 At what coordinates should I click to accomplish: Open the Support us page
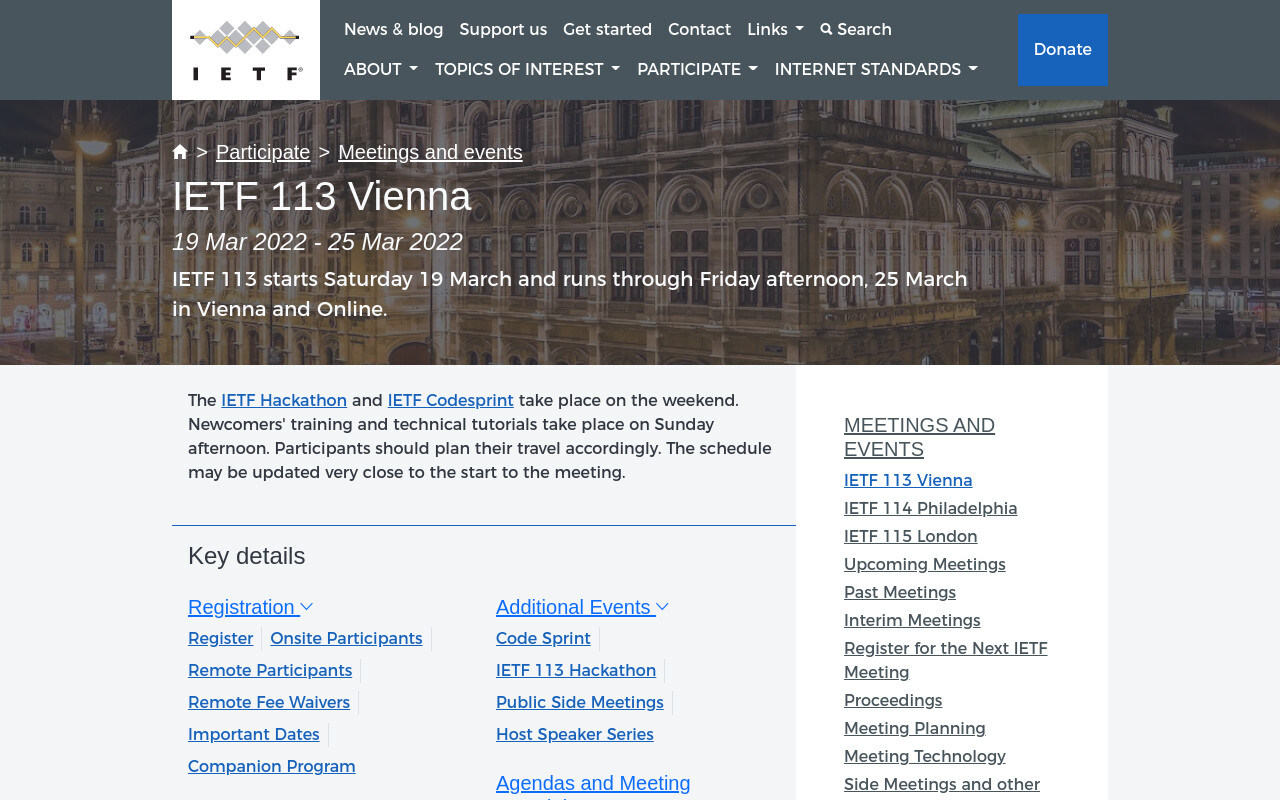[503, 29]
